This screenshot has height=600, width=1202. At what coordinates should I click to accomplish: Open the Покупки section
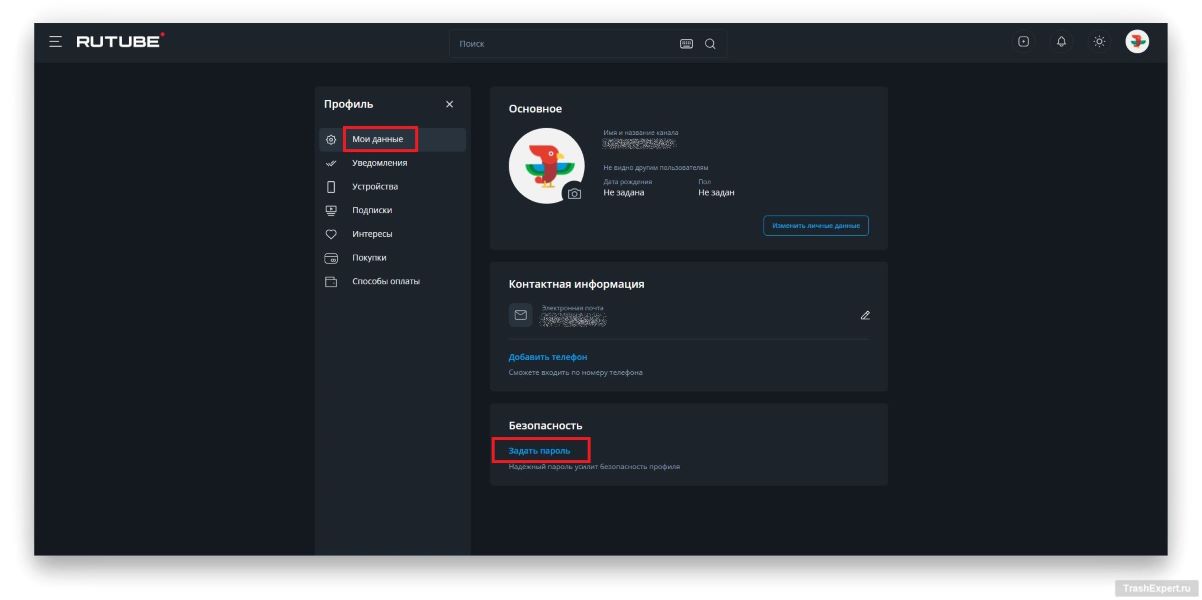369,258
